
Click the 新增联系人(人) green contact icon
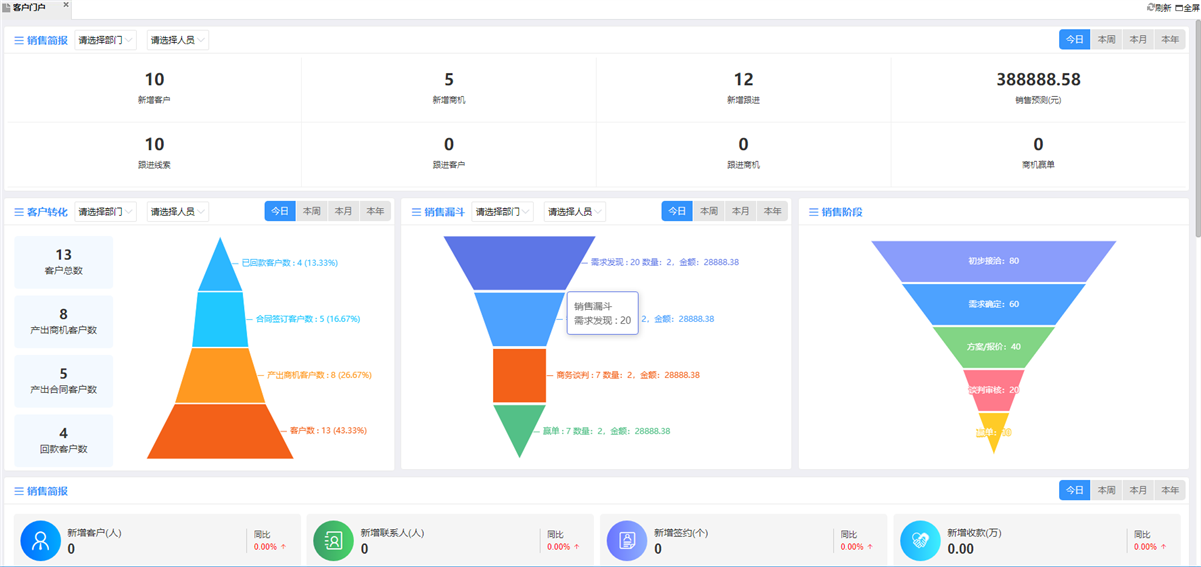[x=334, y=541]
